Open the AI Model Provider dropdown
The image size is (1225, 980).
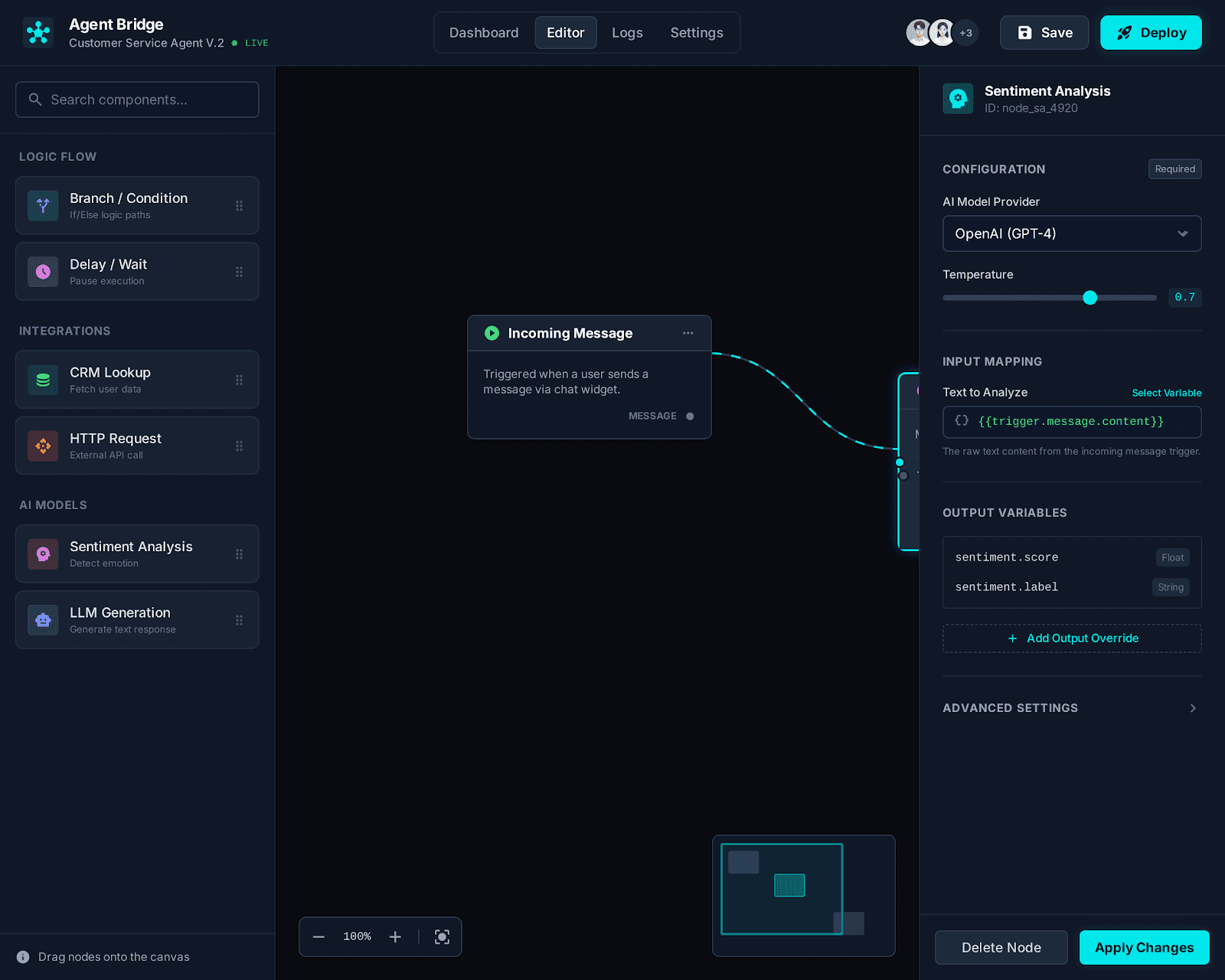point(1072,234)
